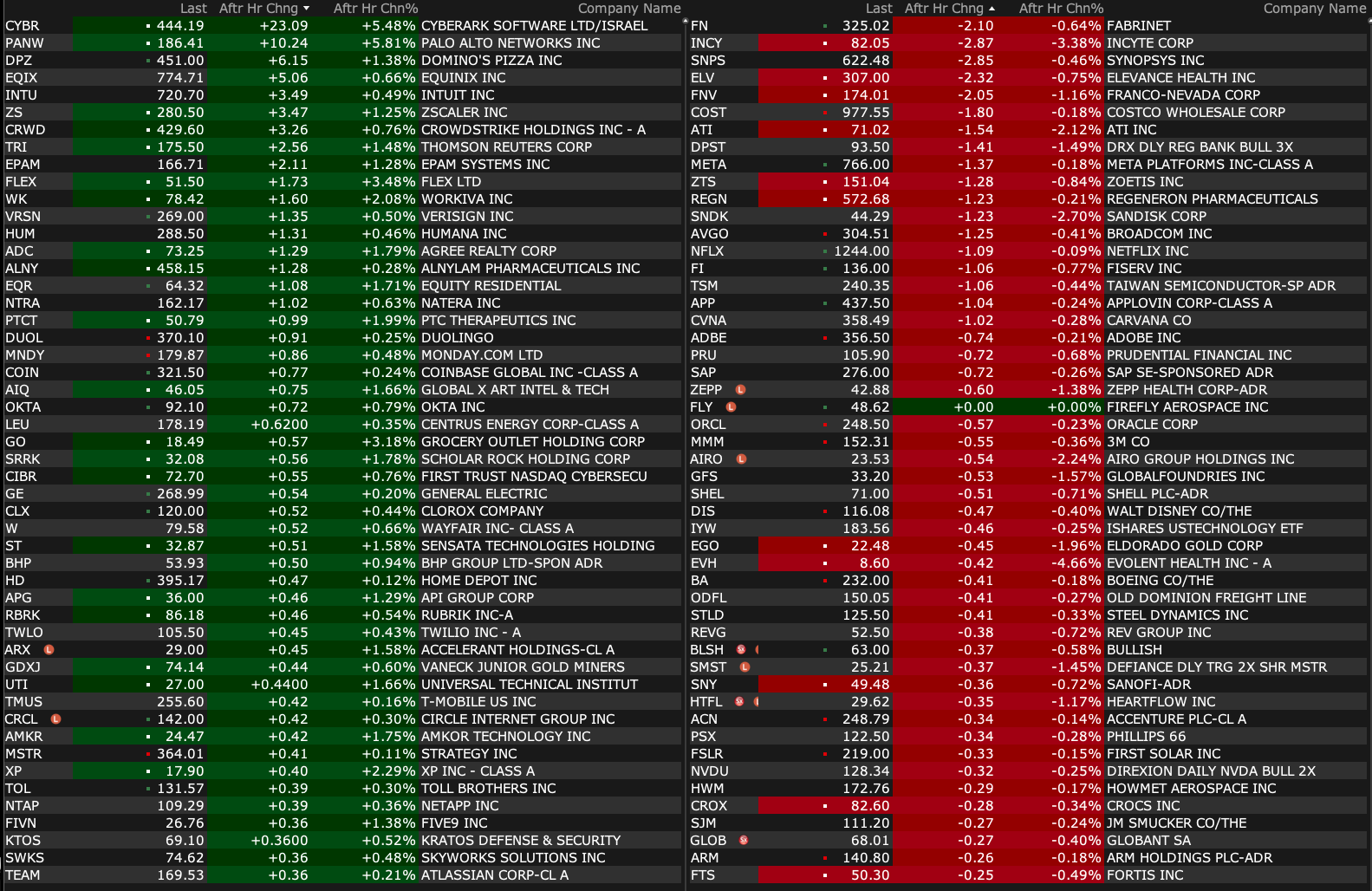1372x891 pixels.
Task: Click the META last price 766.00
Action: (865, 165)
